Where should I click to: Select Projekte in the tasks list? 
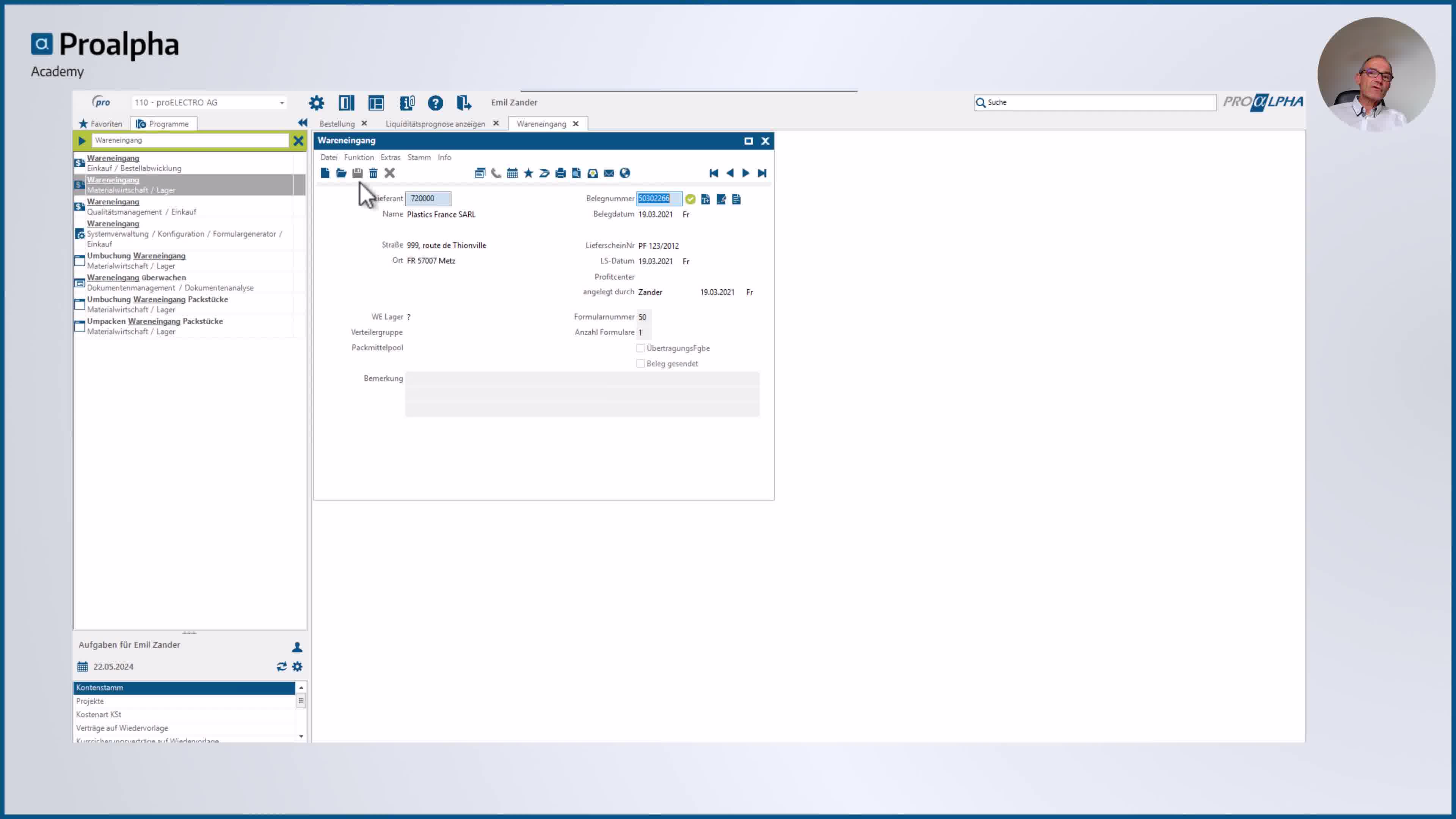(184, 701)
